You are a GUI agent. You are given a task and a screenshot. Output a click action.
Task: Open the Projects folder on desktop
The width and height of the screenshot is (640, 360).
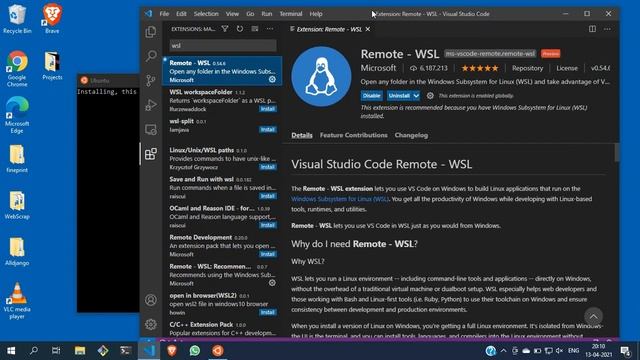(52, 65)
